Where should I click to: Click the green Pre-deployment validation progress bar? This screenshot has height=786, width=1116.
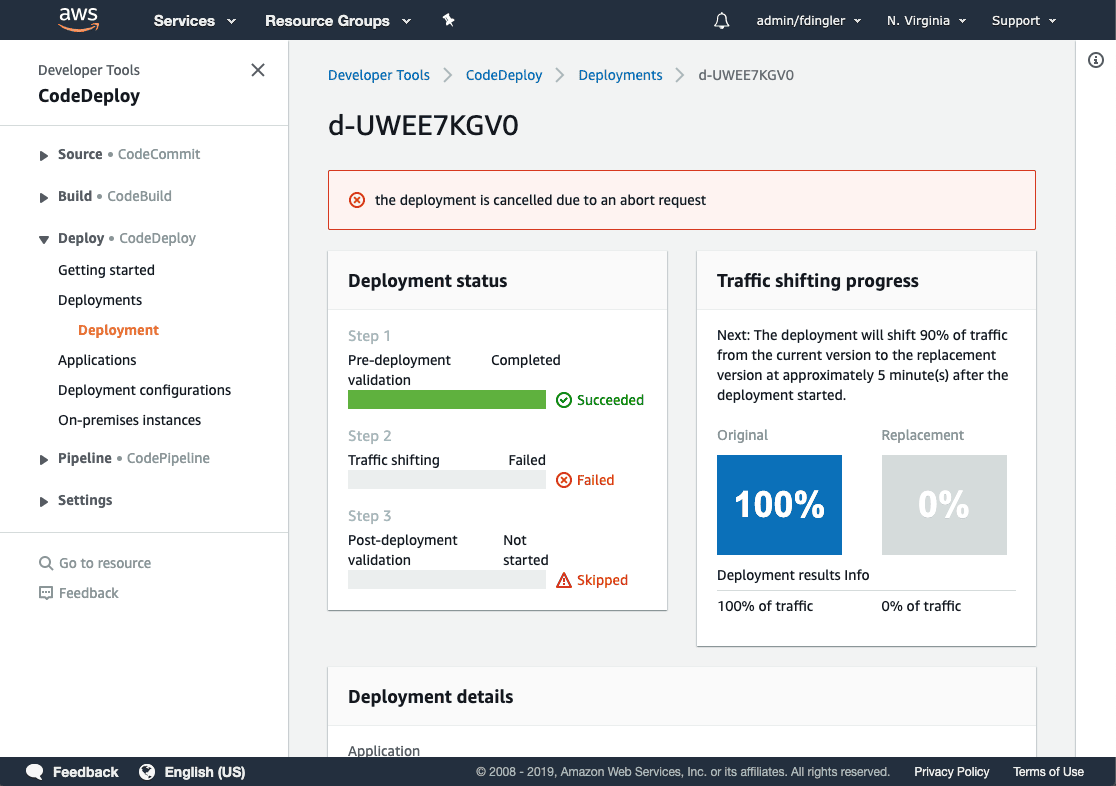446,400
